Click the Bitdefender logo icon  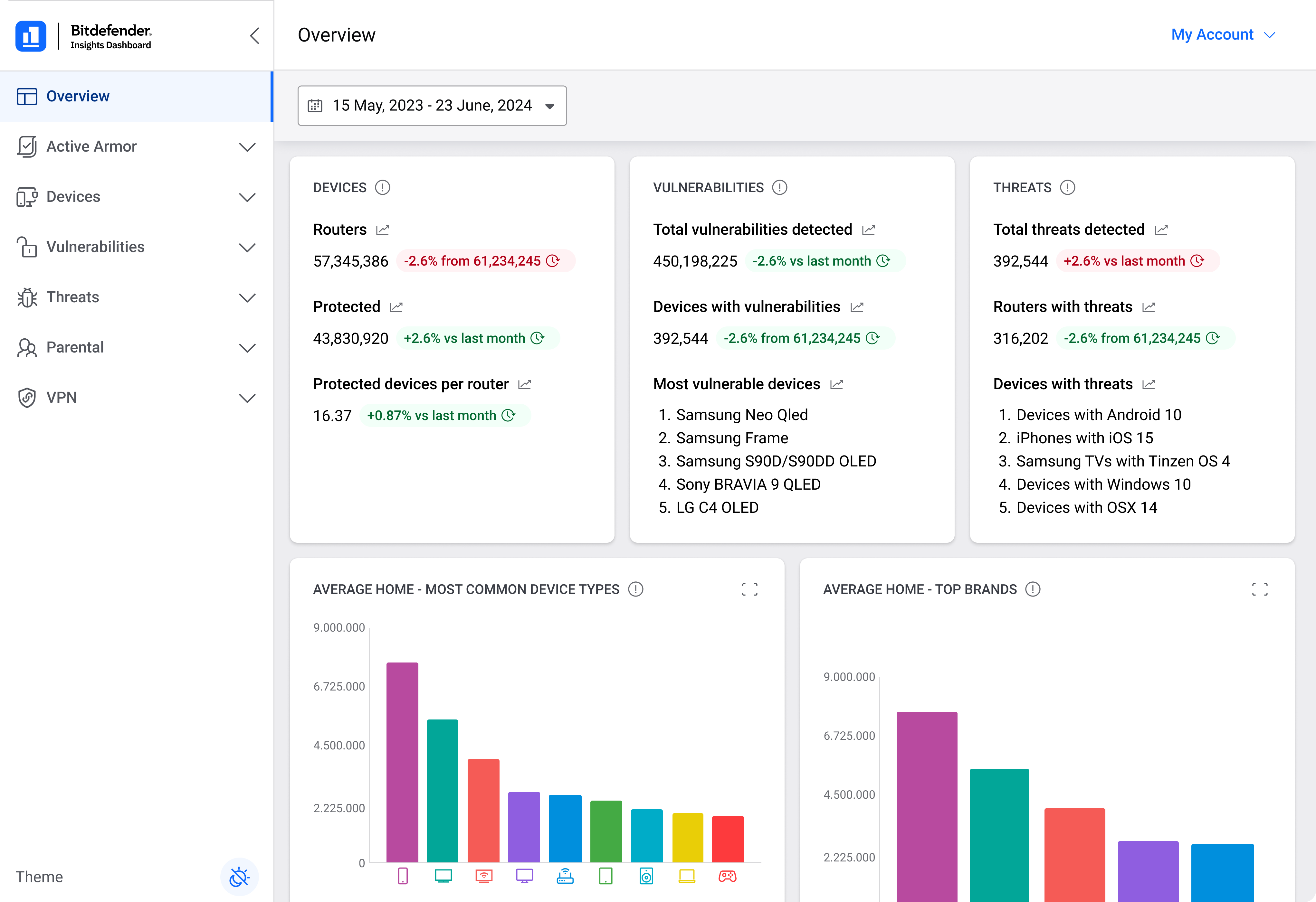point(31,36)
